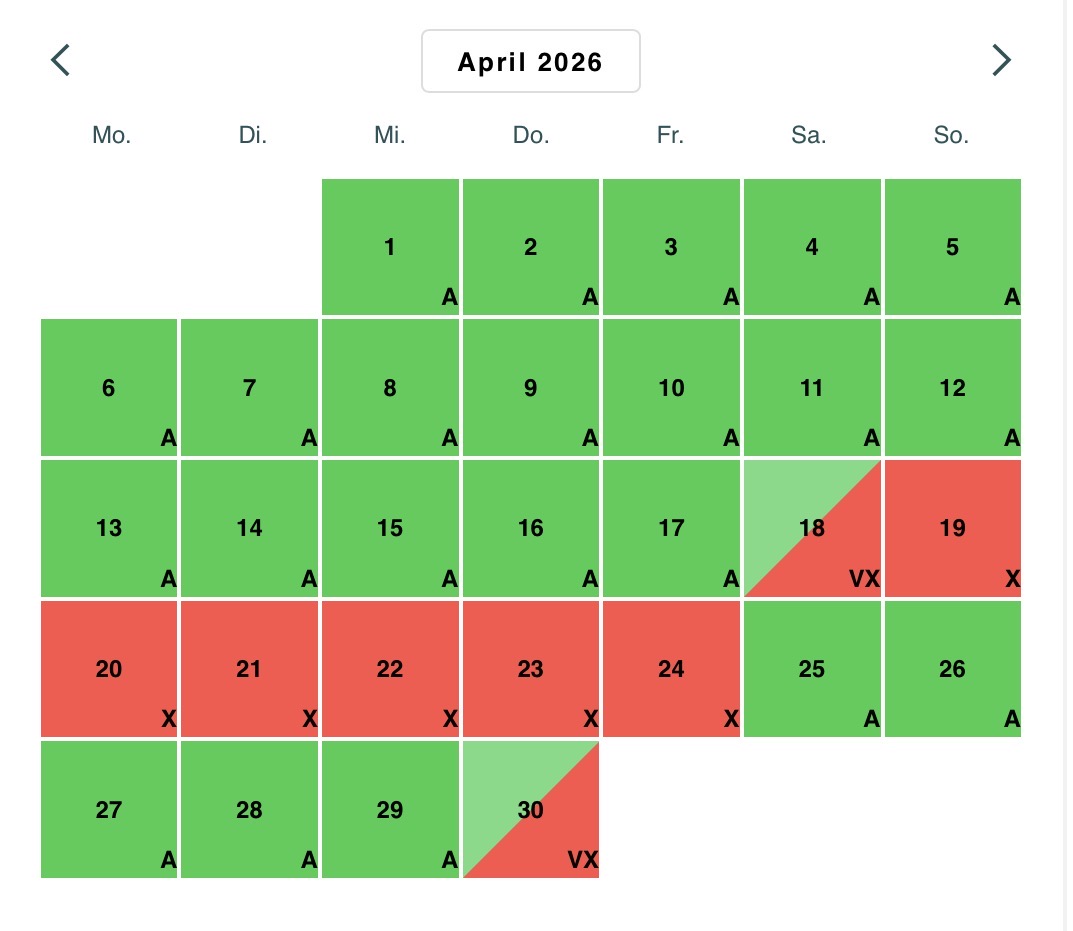
Task: Click the half-booked April 18 cell
Action: [x=811, y=528]
